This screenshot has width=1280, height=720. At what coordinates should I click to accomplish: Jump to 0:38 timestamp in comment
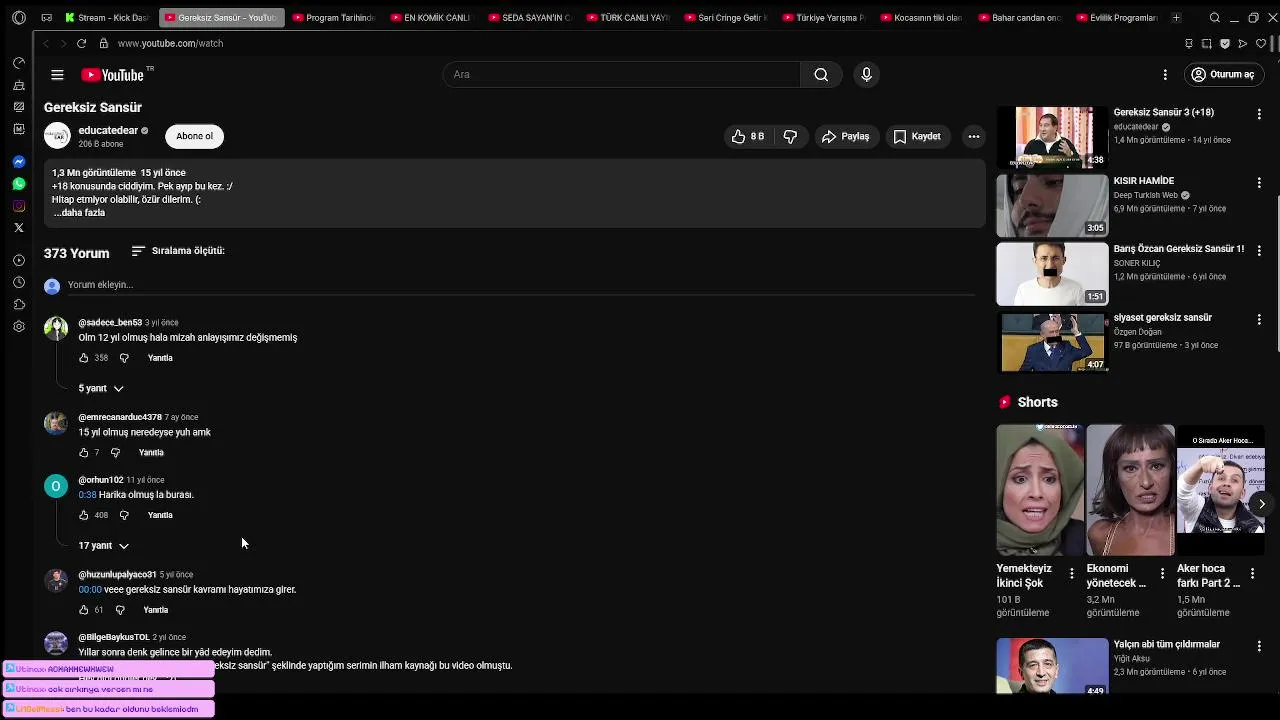87,494
